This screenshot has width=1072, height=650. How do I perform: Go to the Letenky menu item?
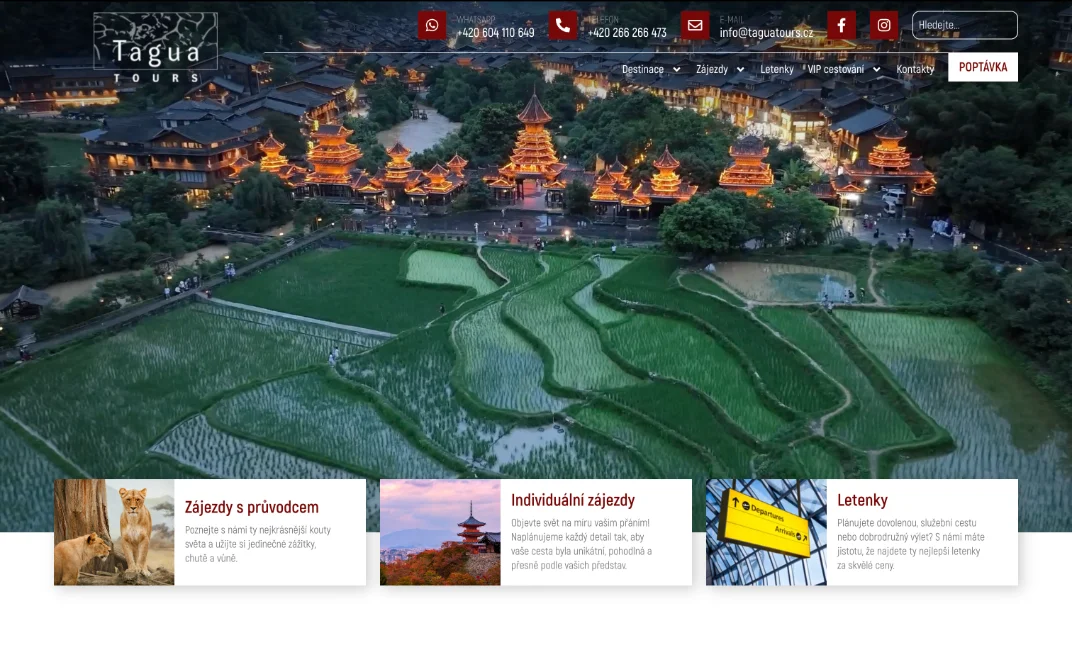[x=777, y=69]
